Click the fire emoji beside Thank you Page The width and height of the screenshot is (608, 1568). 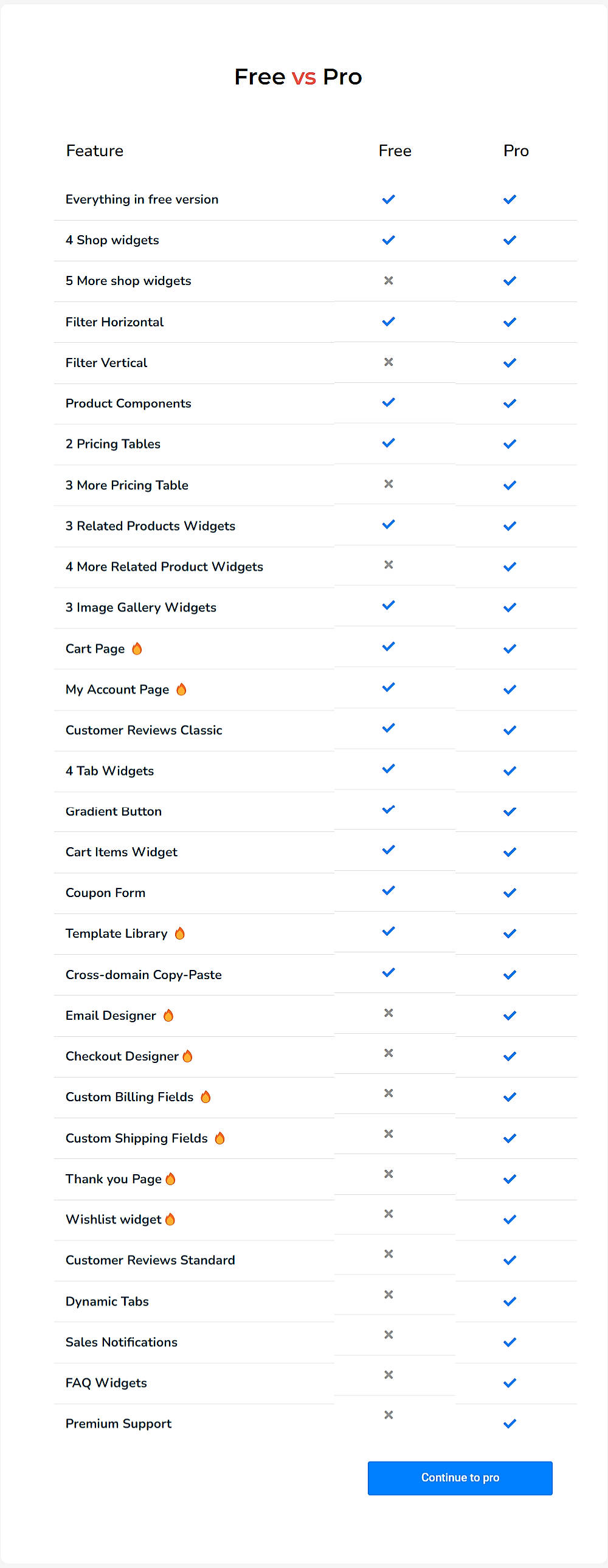pos(171,1178)
